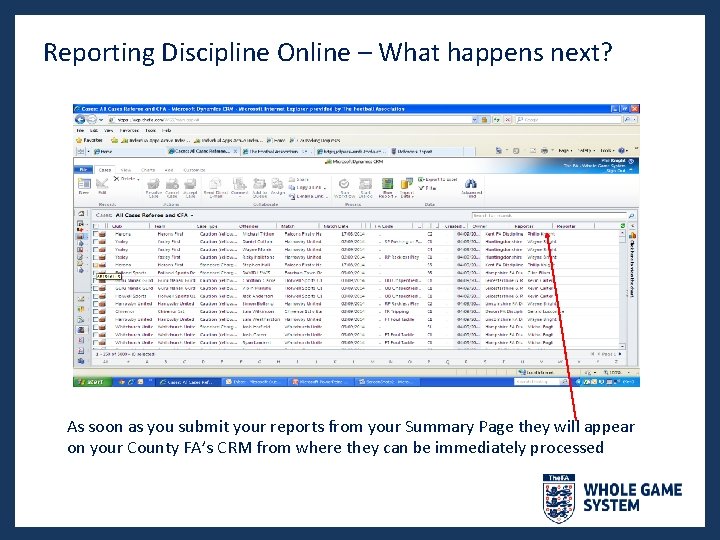Screen dimensions: 720x540
Task: Click the Import Data ribbon button
Action: [x=407, y=188]
